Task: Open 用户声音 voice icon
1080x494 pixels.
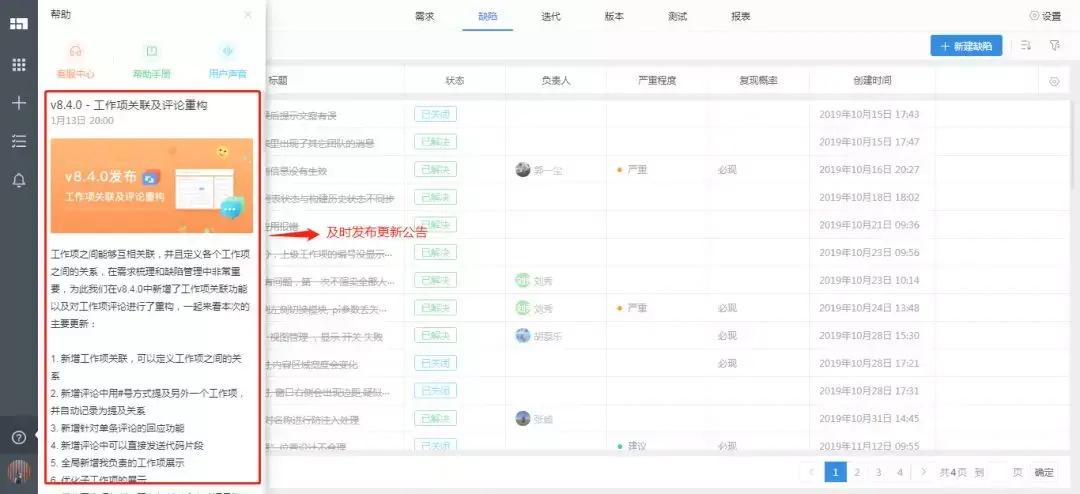Action: tap(227, 51)
